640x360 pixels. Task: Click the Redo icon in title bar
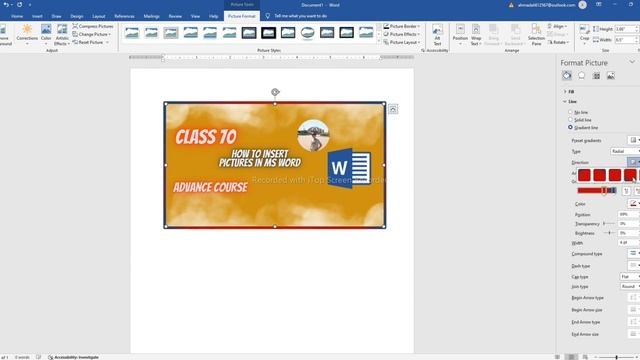20,5
